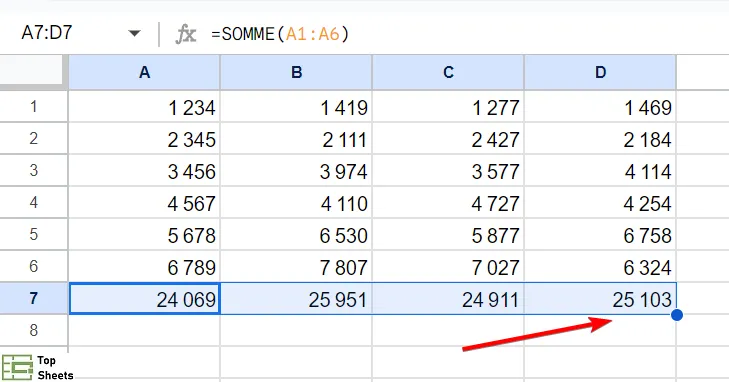Select row 5 header

[x=33, y=234]
